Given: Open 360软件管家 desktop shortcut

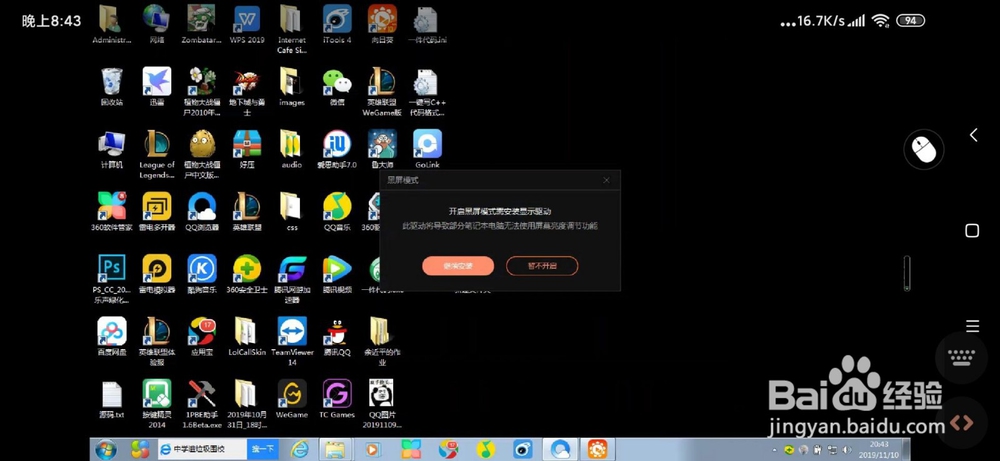Looking at the screenshot, I should (x=112, y=211).
